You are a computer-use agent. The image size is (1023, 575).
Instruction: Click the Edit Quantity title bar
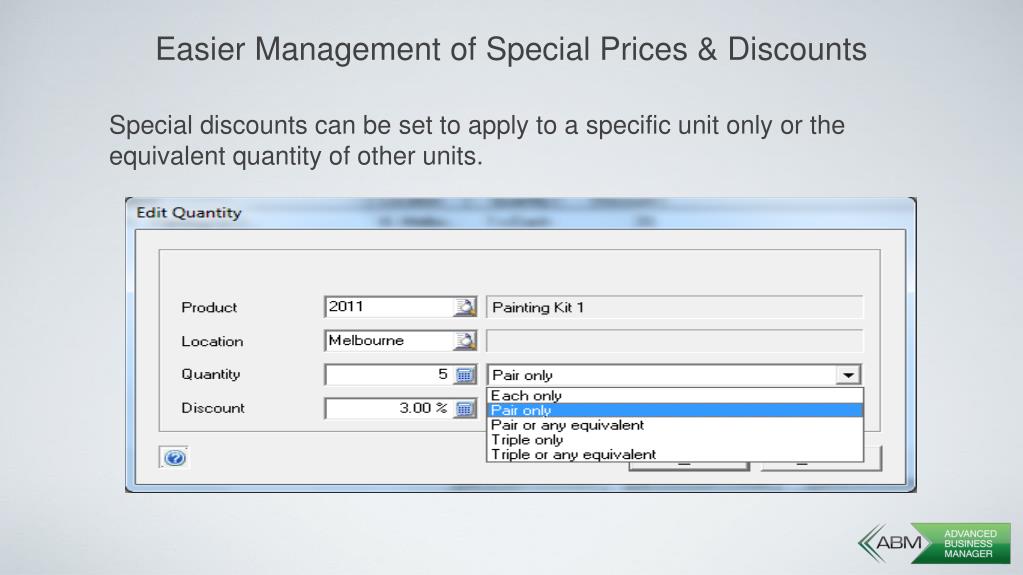click(521, 213)
